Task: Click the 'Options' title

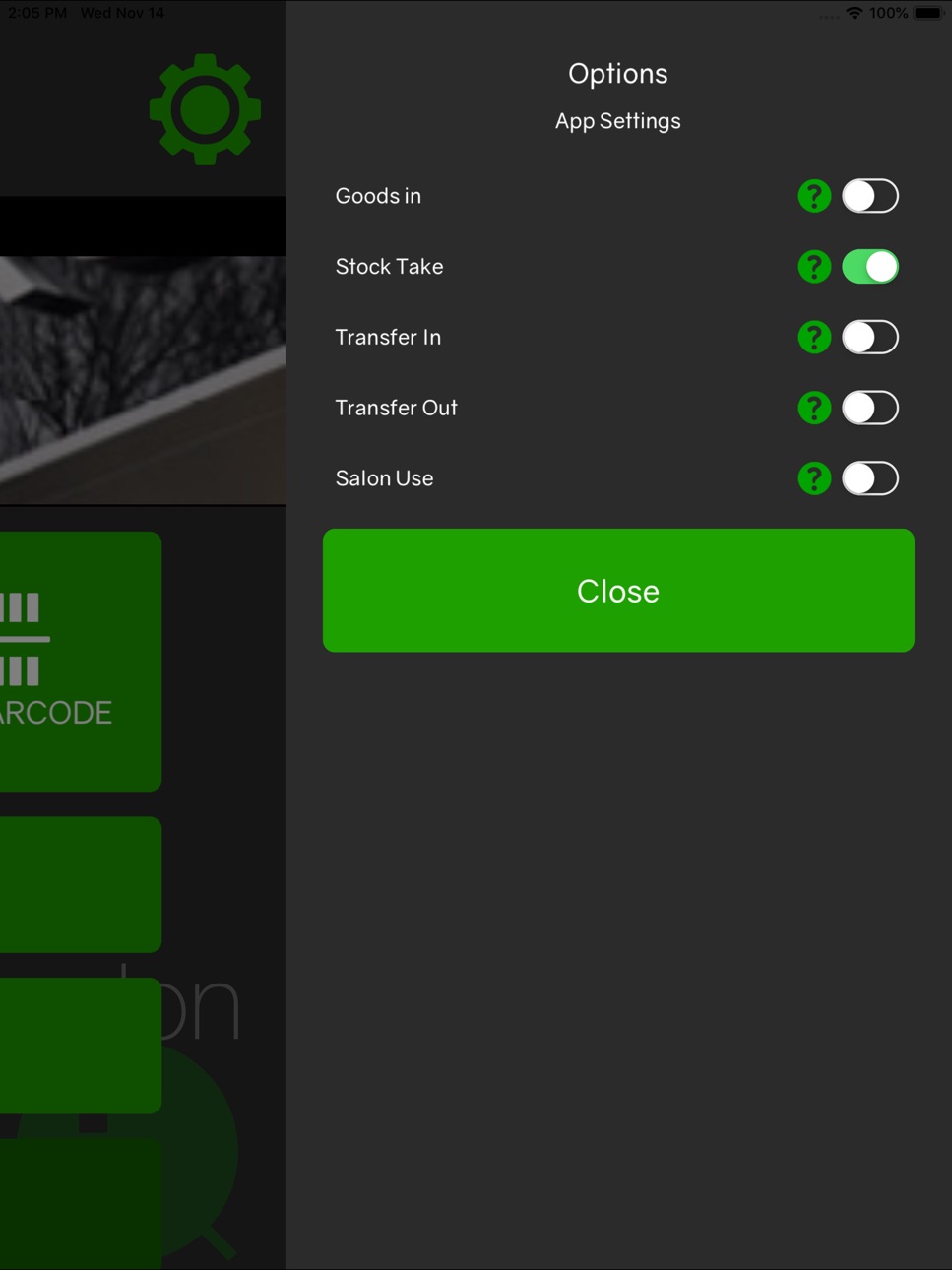Action: [x=618, y=74]
